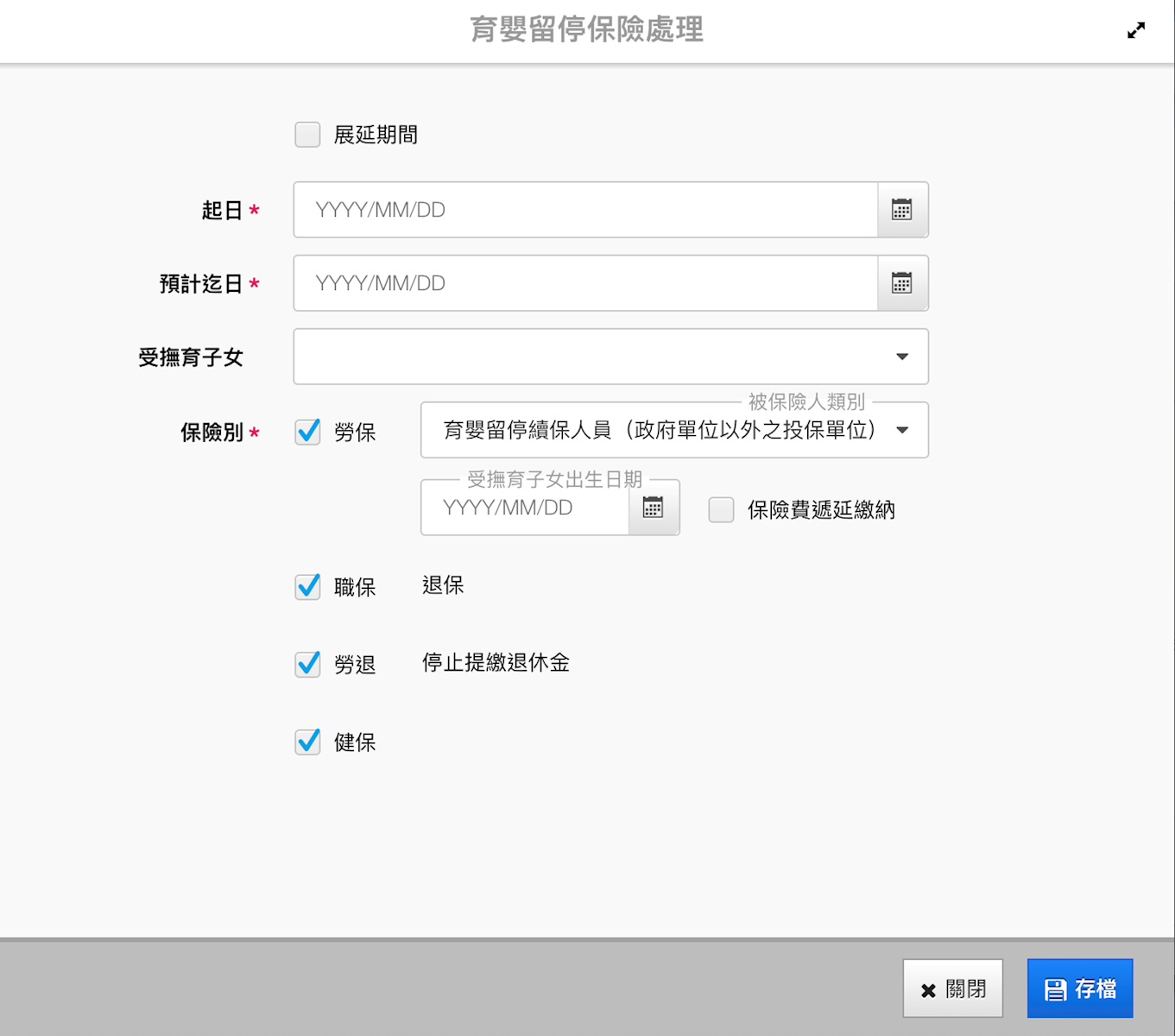The image size is (1175, 1036).
Task: Uncheck the 勞保 checkbox
Action: coord(307,432)
